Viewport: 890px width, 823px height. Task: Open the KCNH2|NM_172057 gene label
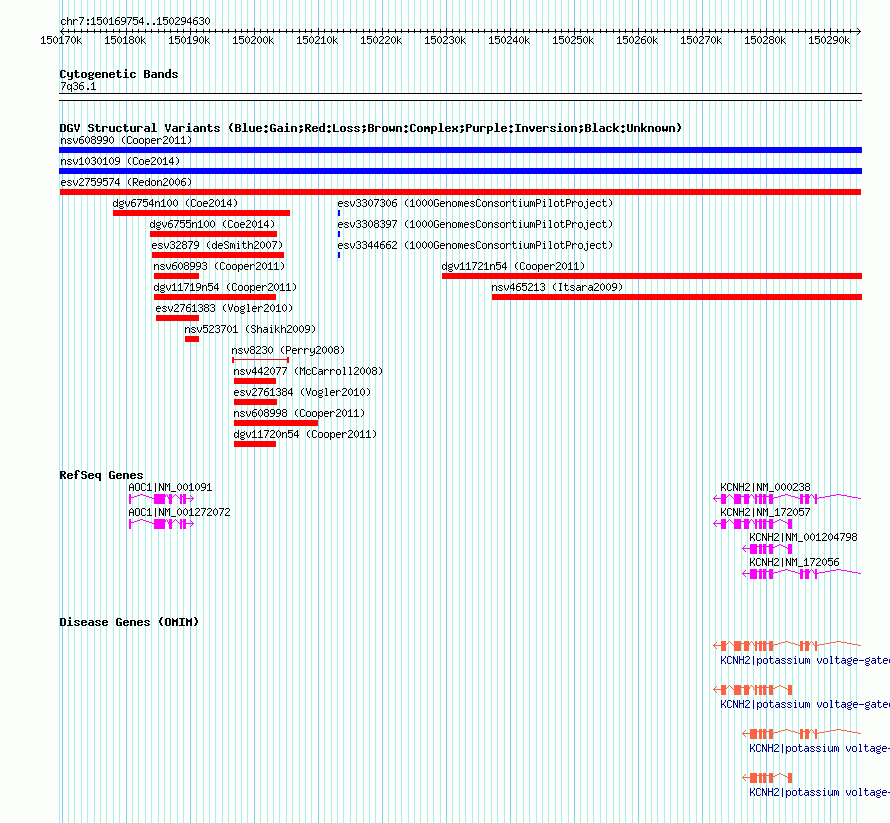tap(765, 513)
